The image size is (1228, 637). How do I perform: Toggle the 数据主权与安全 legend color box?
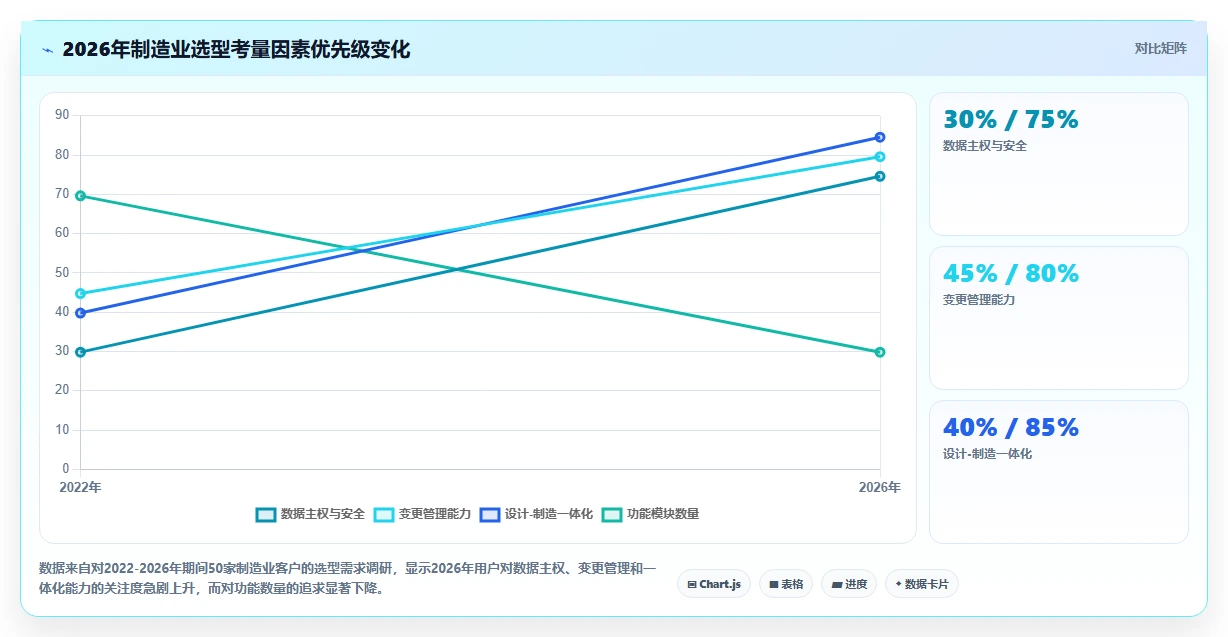coord(265,514)
